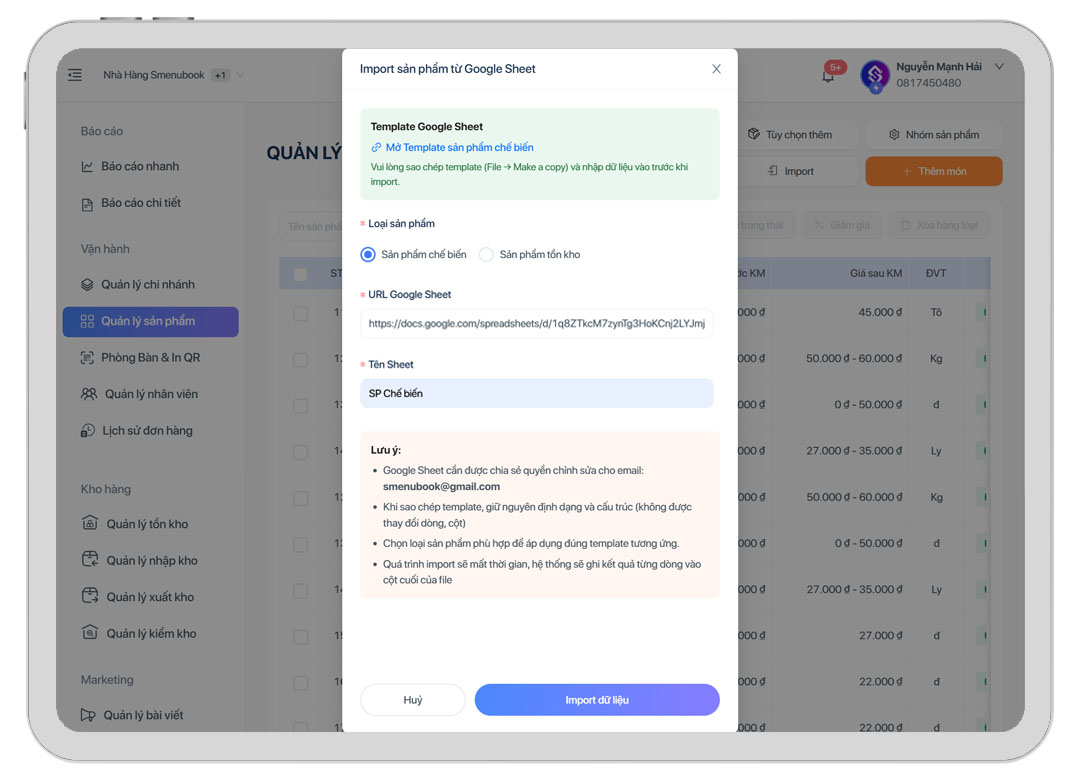
Task: Open Quản lý tồn kho warehouse icon
Action: [90, 523]
